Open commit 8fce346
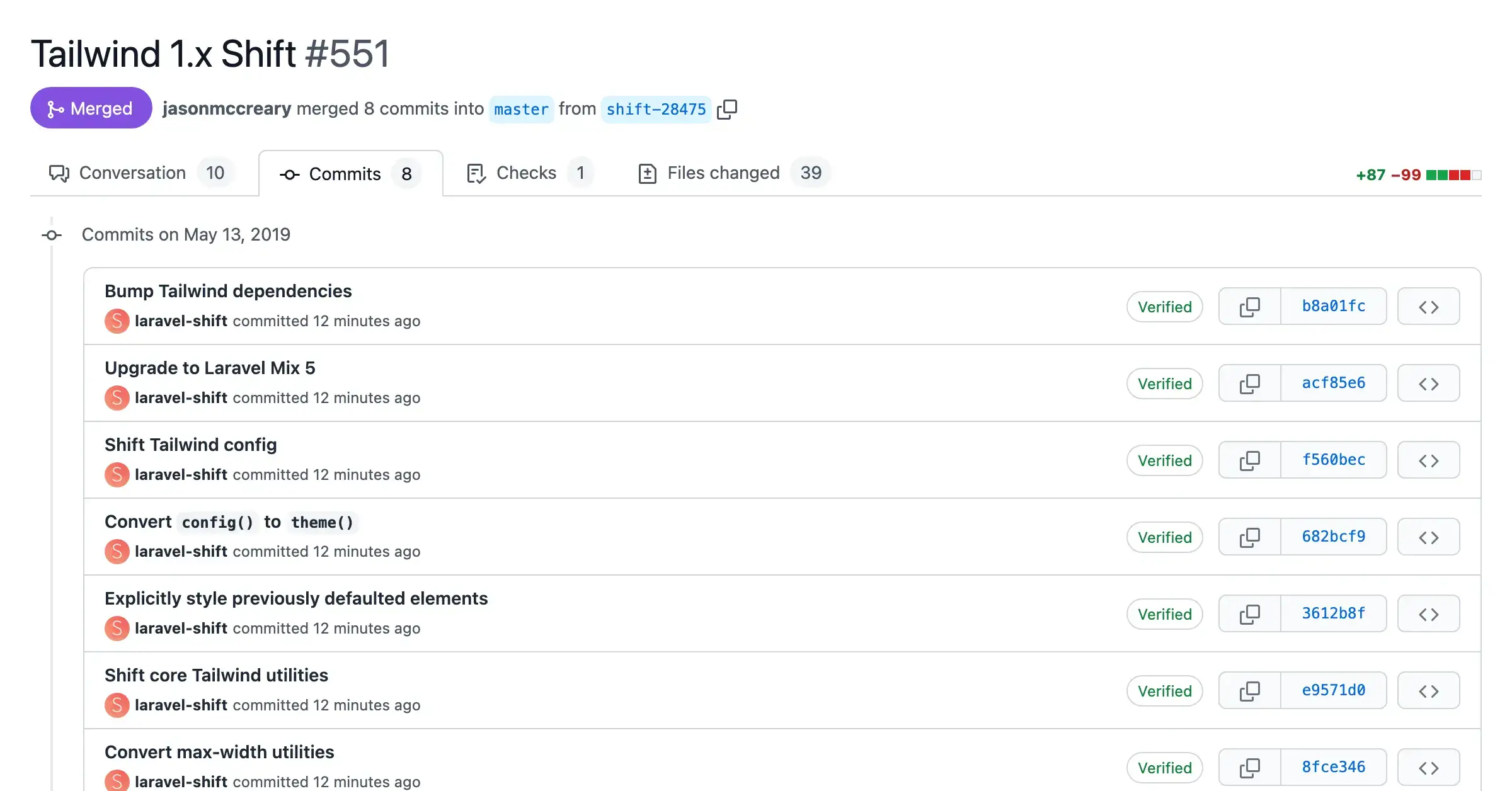This screenshot has width=1512, height=791. 1333,766
